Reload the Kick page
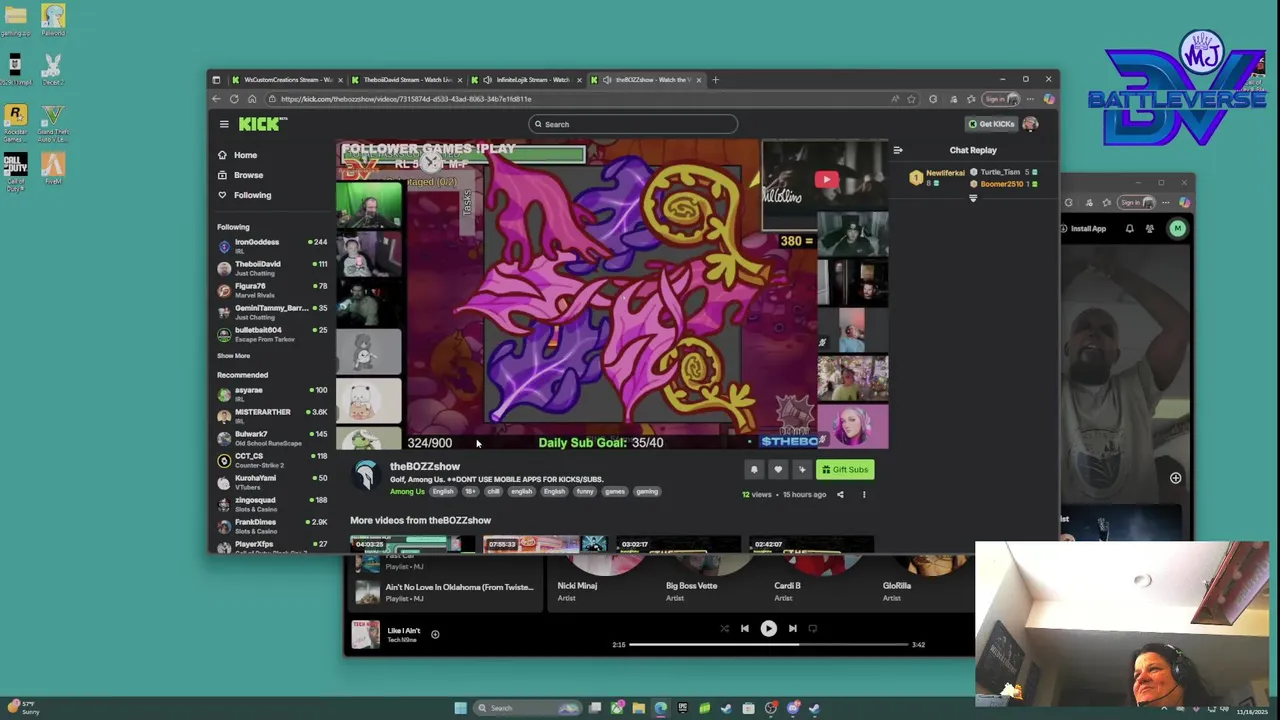The height and width of the screenshot is (720, 1280). coord(234,99)
